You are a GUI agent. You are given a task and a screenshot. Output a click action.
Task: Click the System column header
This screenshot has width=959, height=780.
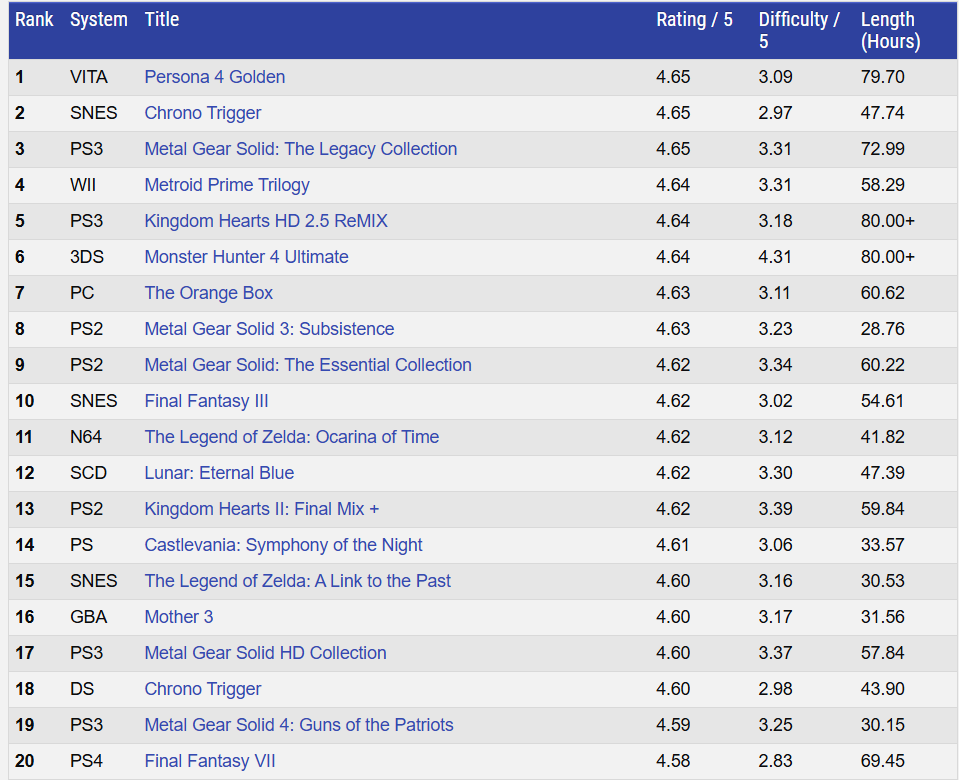click(x=98, y=20)
